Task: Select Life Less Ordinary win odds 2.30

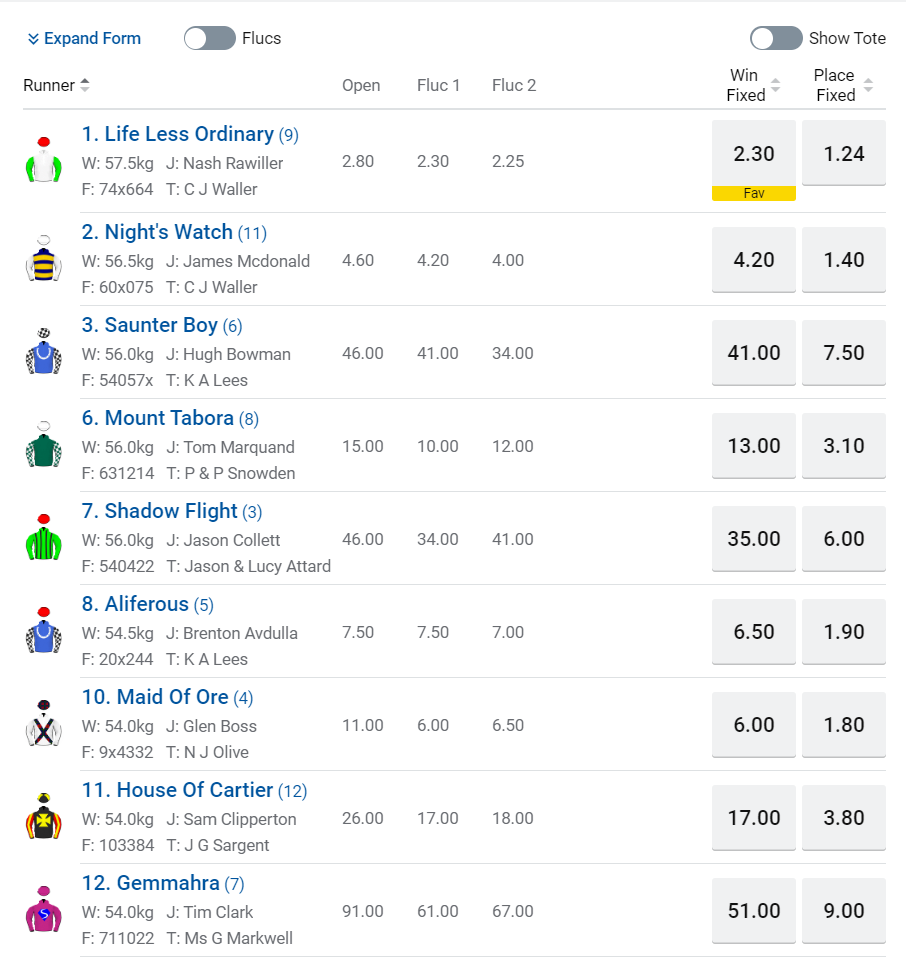Action: coord(754,154)
